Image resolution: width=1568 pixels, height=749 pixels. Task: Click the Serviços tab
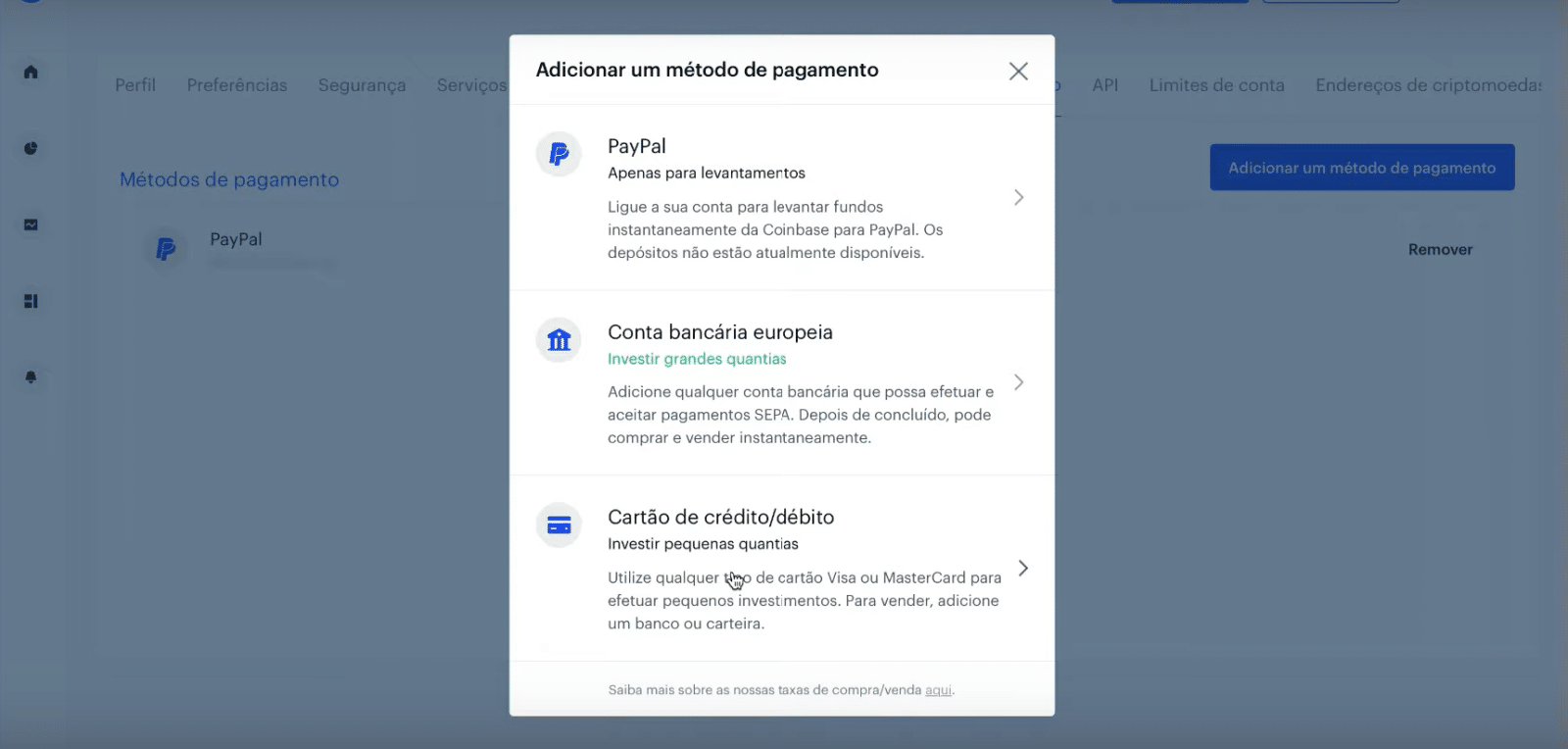472,86
